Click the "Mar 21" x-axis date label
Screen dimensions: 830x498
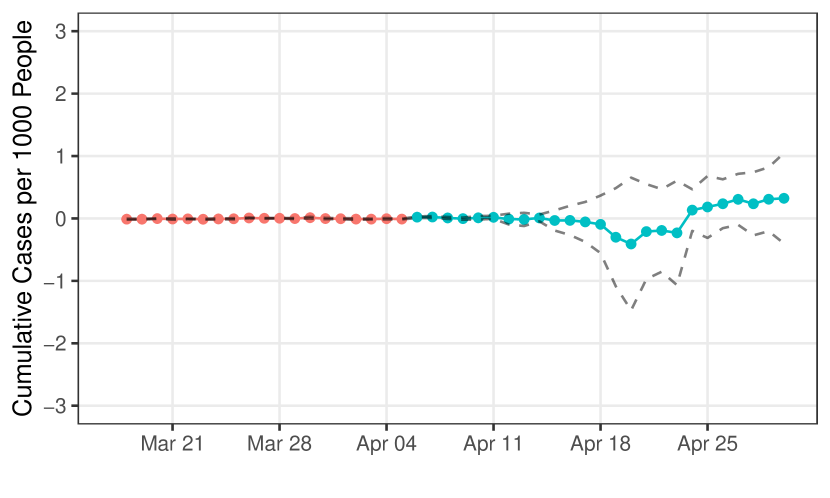(172, 443)
